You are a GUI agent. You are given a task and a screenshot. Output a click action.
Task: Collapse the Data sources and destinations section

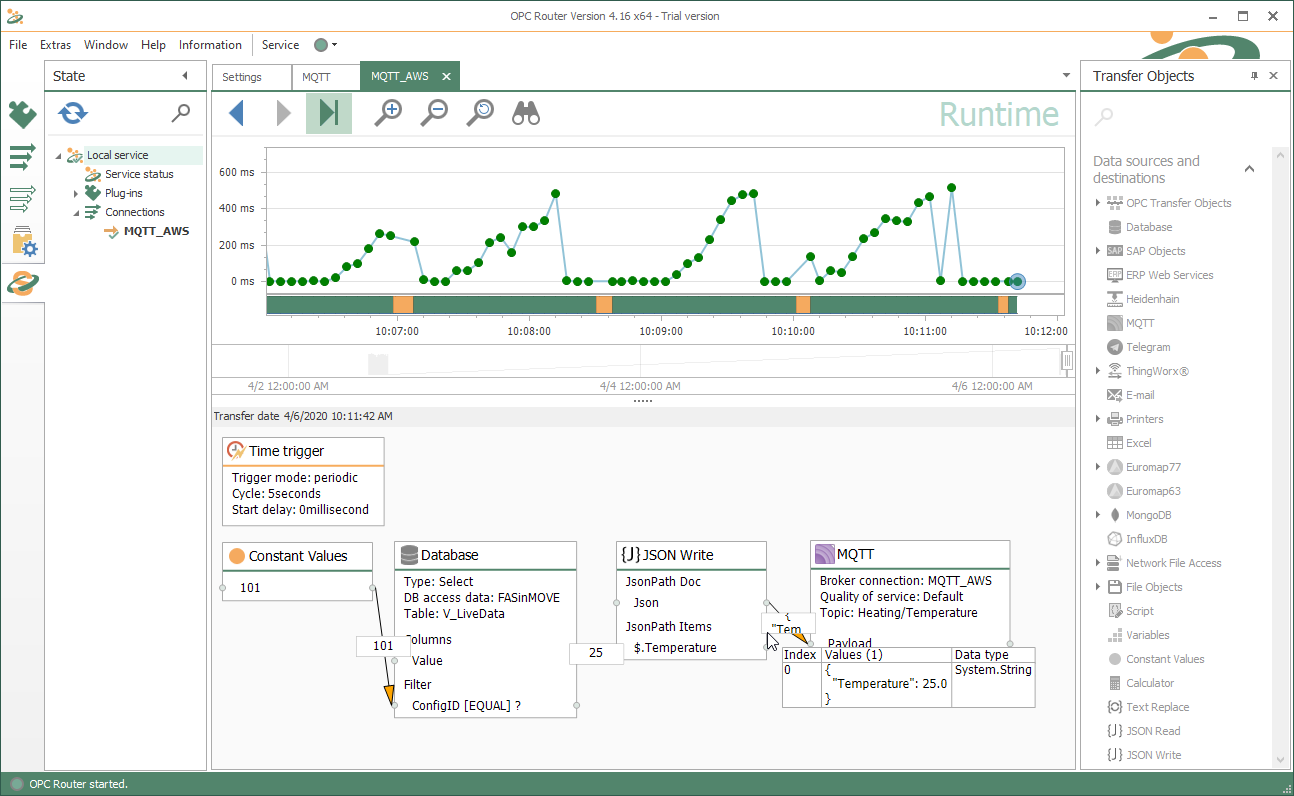[1249, 169]
